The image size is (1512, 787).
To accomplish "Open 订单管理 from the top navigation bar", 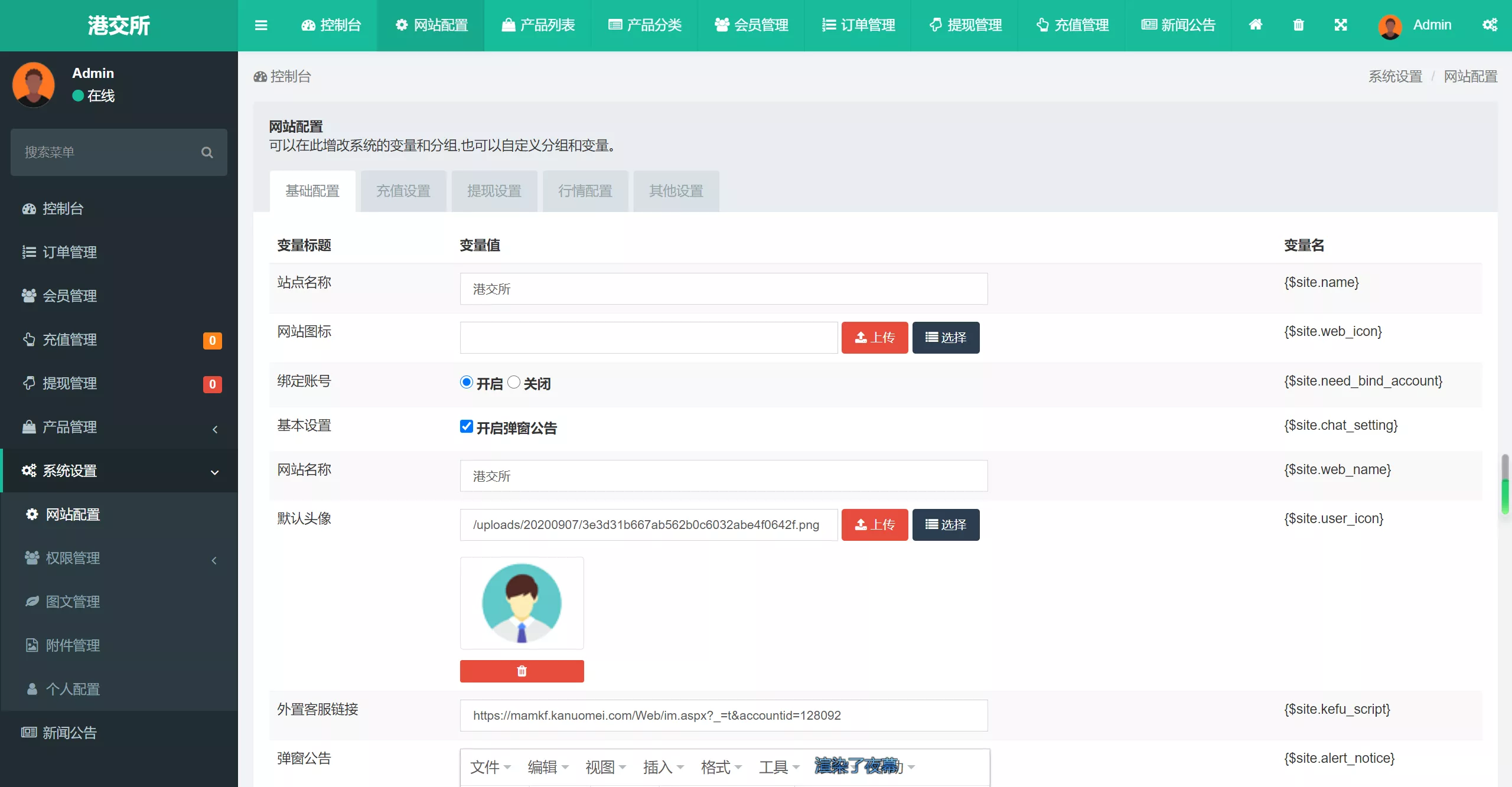I will click(858, 25).
